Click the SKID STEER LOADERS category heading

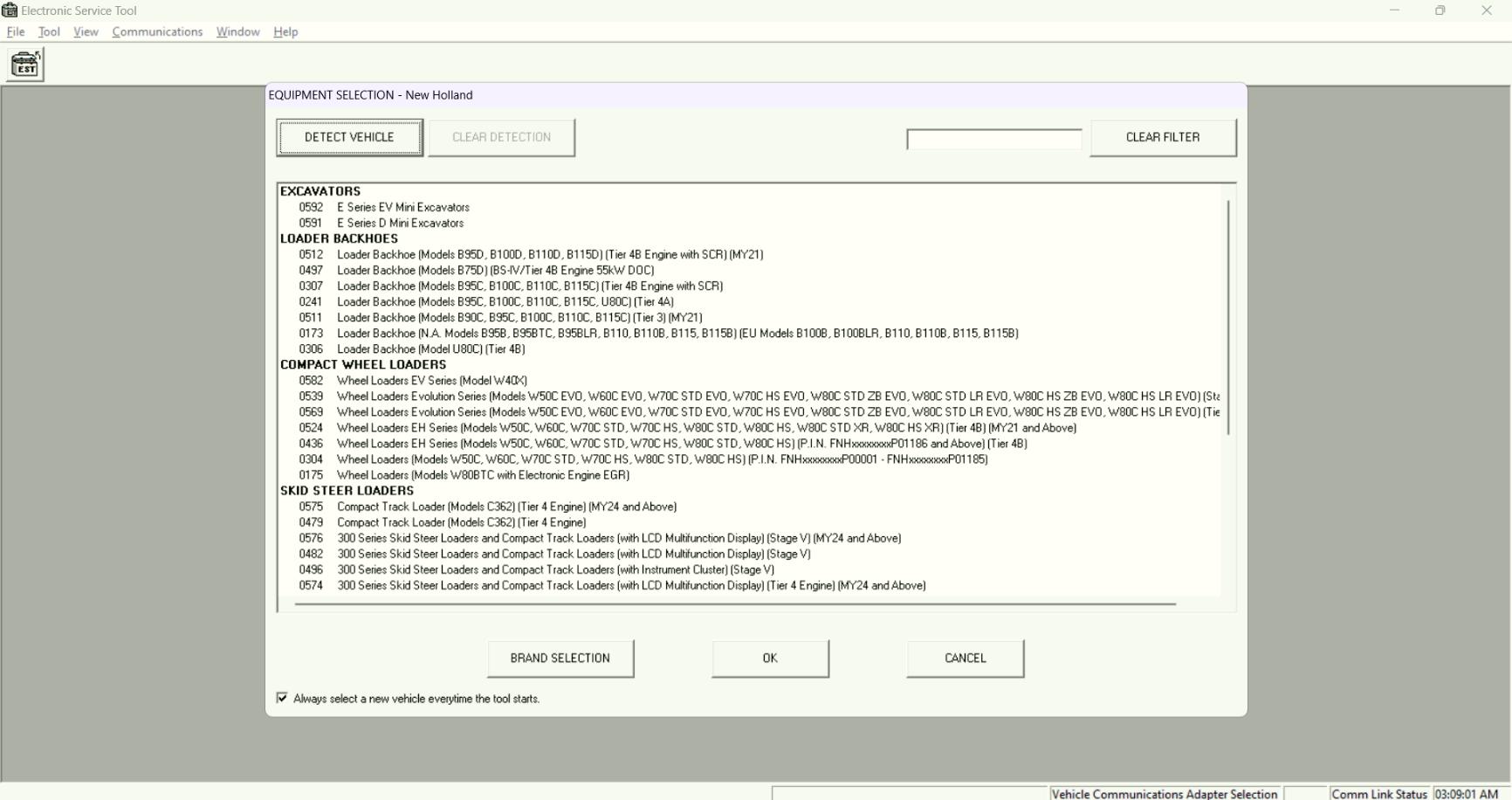(x=347, y=490)
